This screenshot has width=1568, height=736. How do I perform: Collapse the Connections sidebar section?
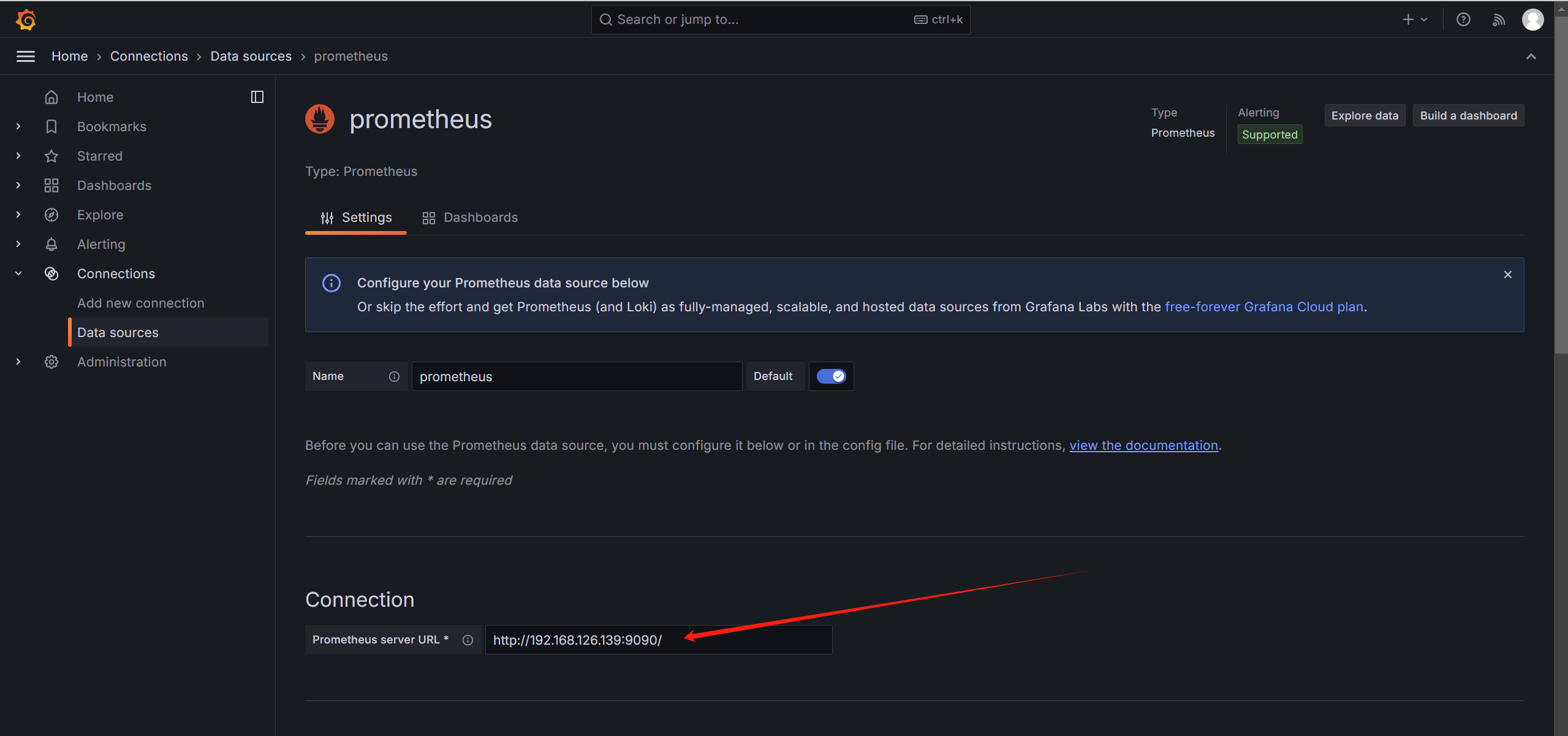[18, 273]
